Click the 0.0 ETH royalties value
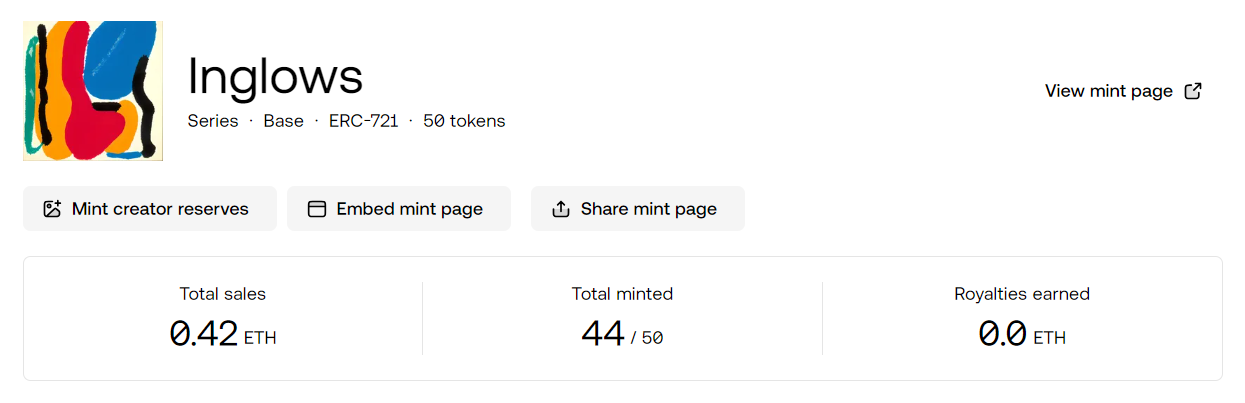The height and width of the screenshot is (403, 1245). pyautogui.click(x=1022, y=334)
